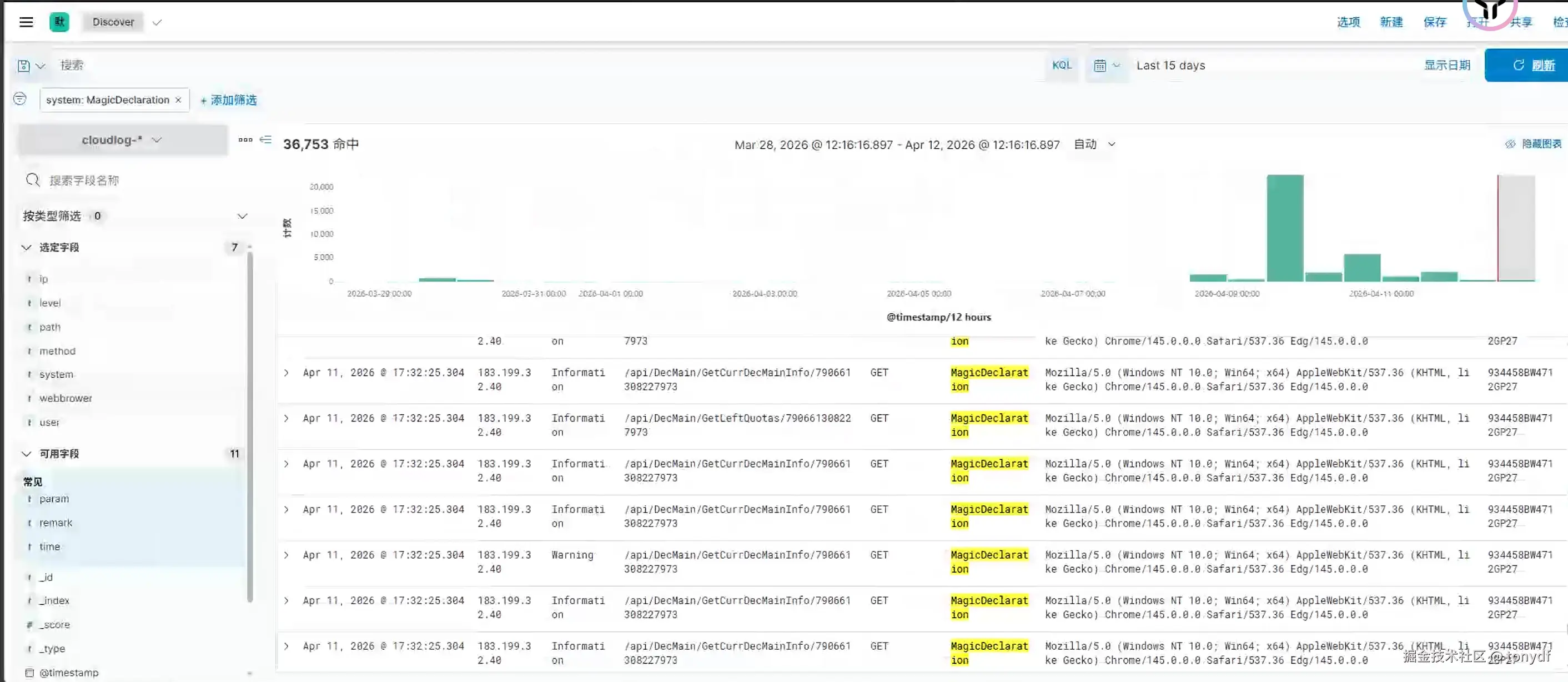
Task: Click the saved query disk icon
Action: pos(24,66)
